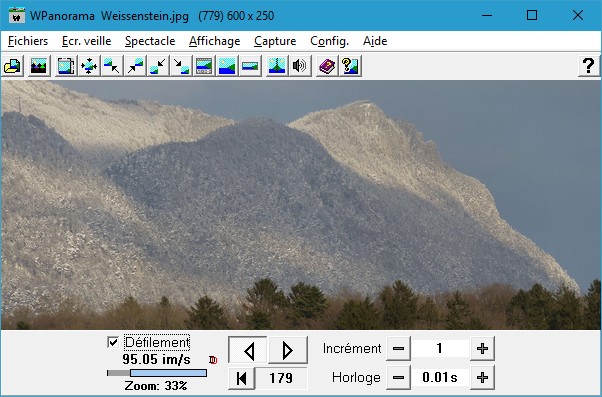The height and width of the screenshot is (397, 602).
Task: Decrease Incrément with the minus button
Action: pyautogui.click(x=398, y=349)
